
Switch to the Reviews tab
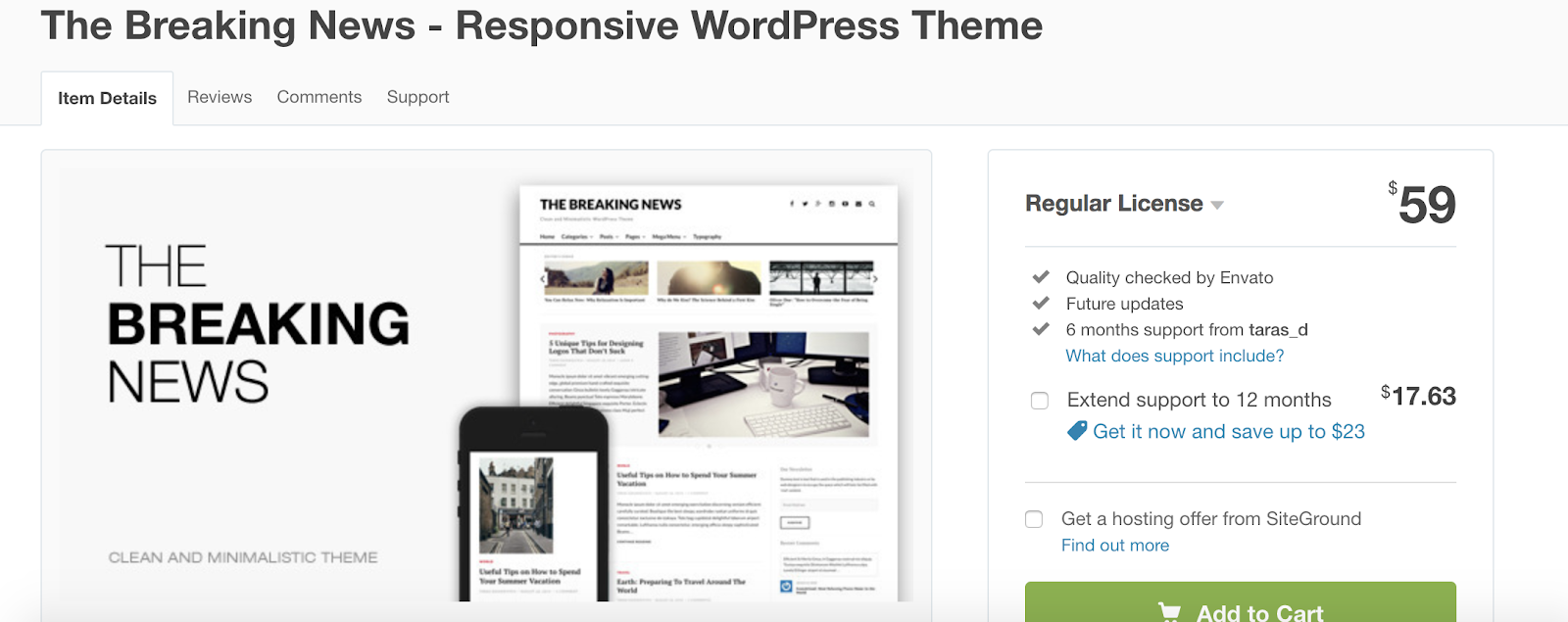pyautogui.click(x=220, y=97)
